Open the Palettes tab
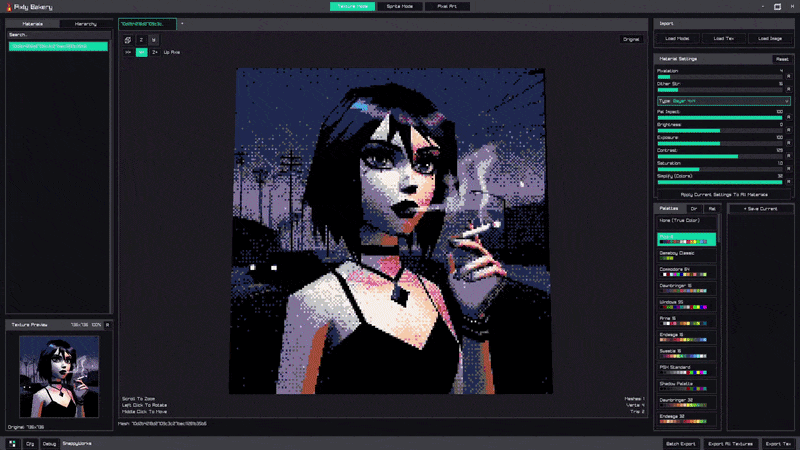 click(x=669, y=209)
